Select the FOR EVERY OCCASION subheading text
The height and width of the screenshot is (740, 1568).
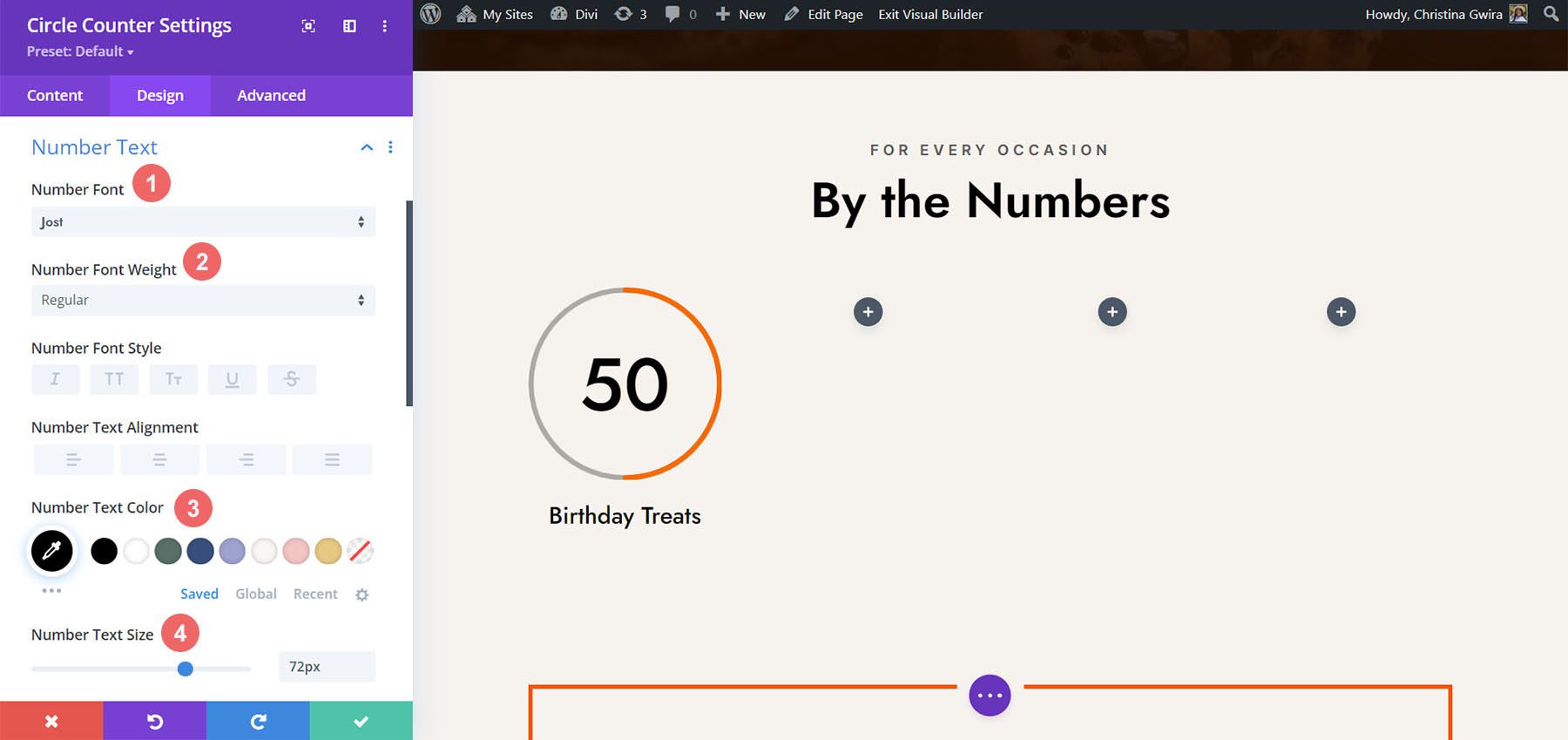tap(990, 150)
